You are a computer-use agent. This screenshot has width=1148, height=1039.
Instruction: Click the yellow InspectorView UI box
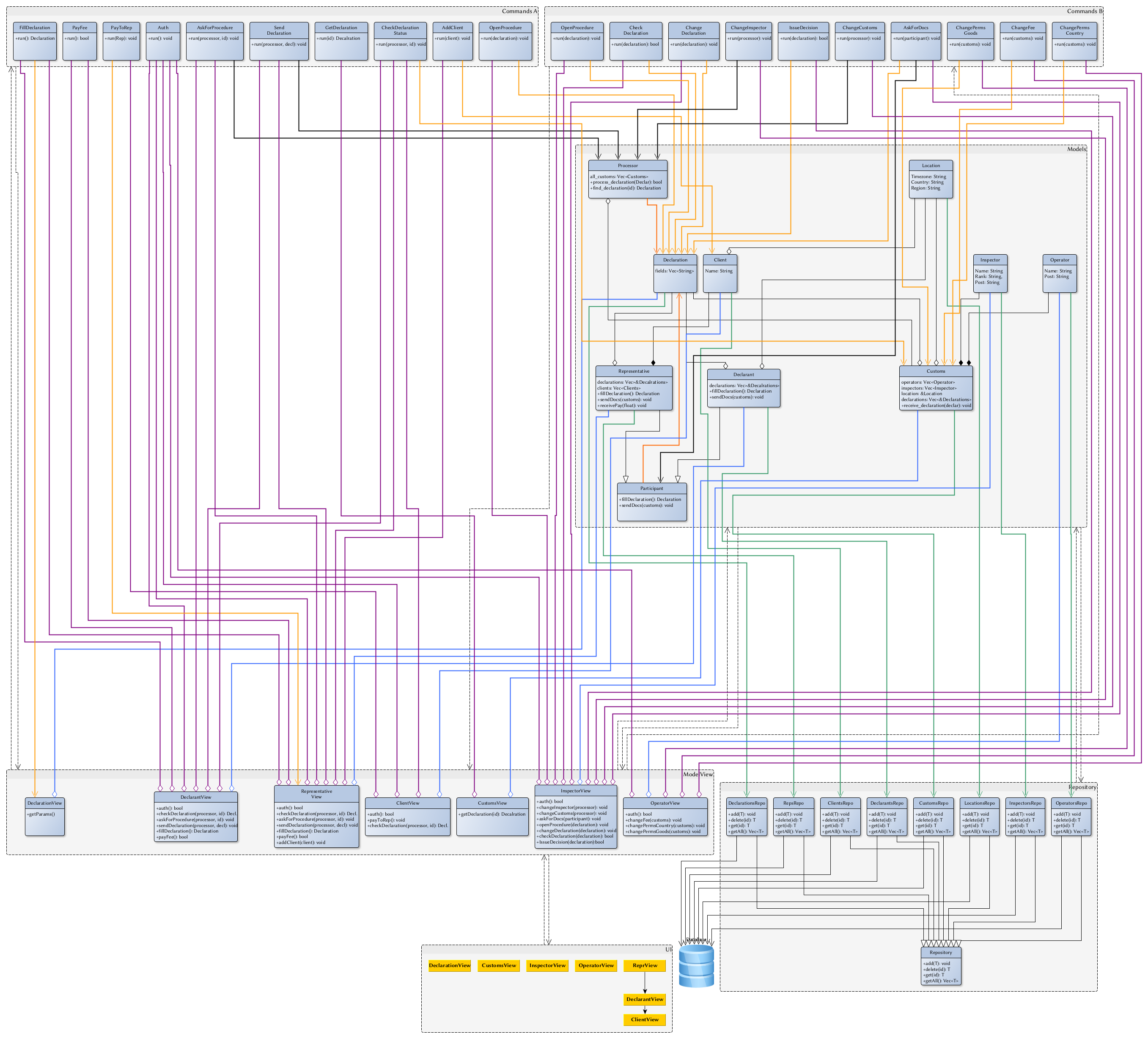tap(547, 965)
